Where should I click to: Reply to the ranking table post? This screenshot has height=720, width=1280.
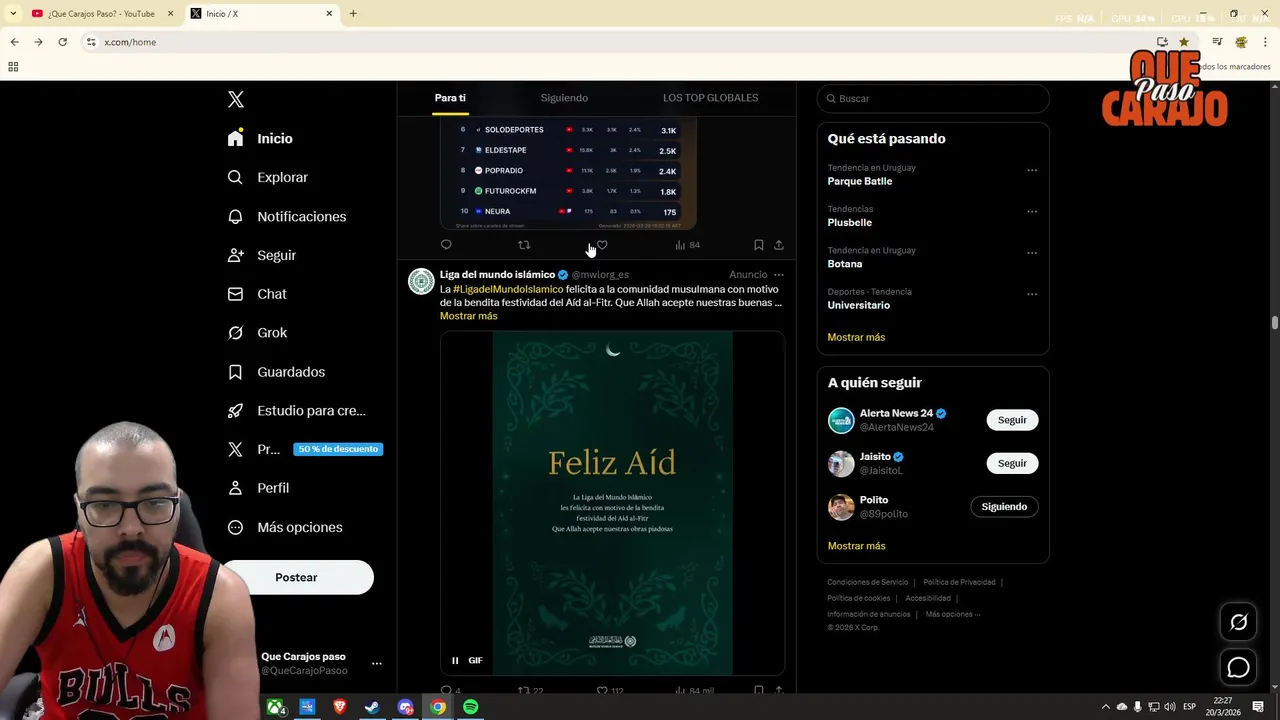click(x=446, y=245)
